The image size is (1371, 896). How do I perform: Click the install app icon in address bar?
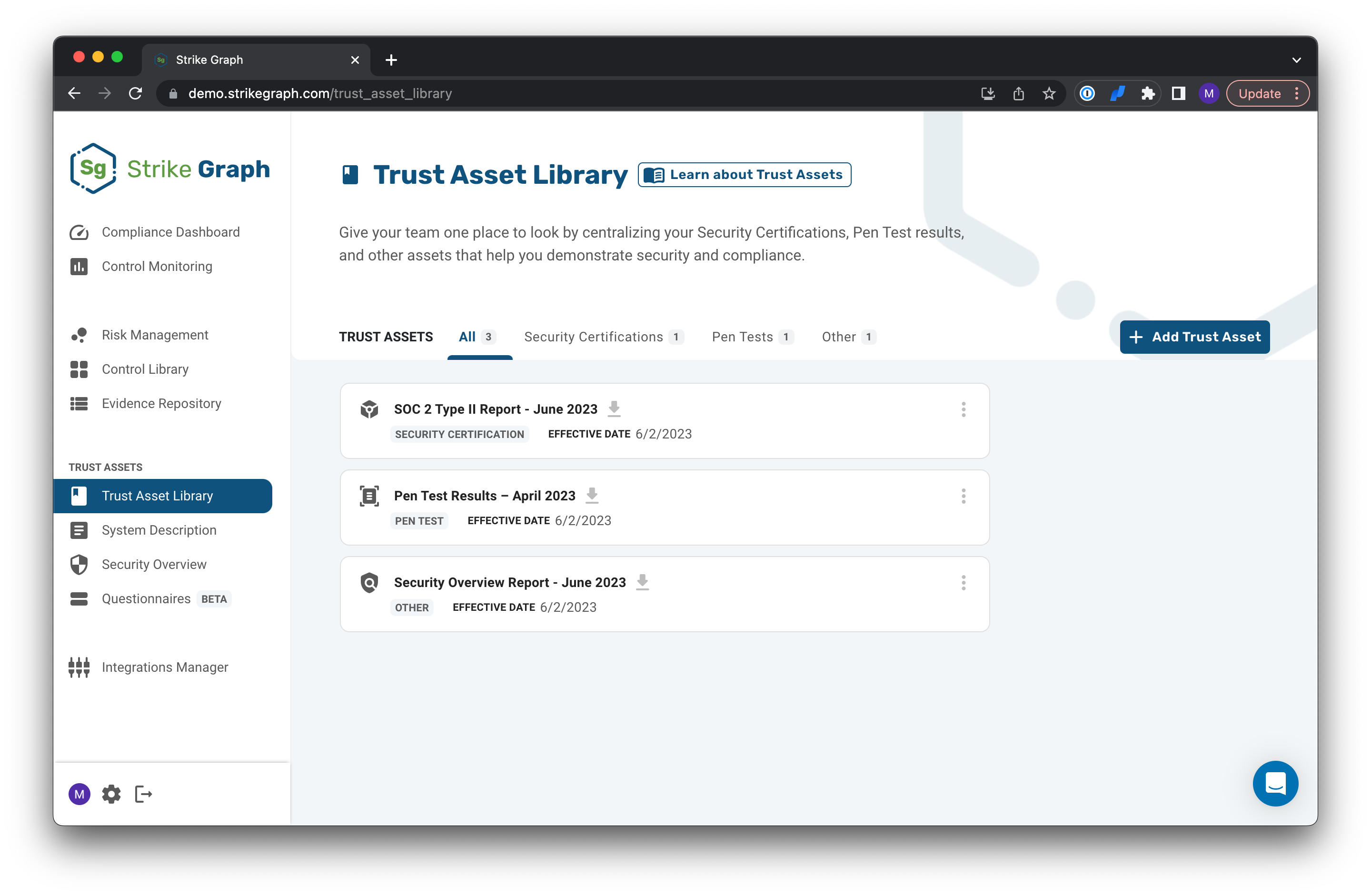(988, 93)
